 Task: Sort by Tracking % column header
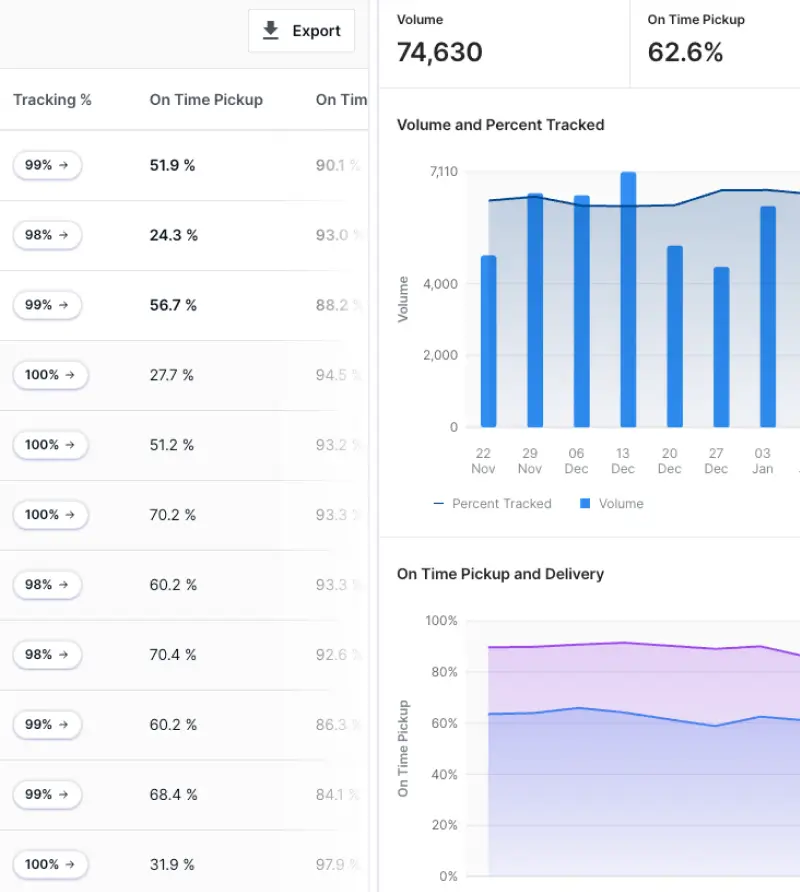[x=52, y=100]
